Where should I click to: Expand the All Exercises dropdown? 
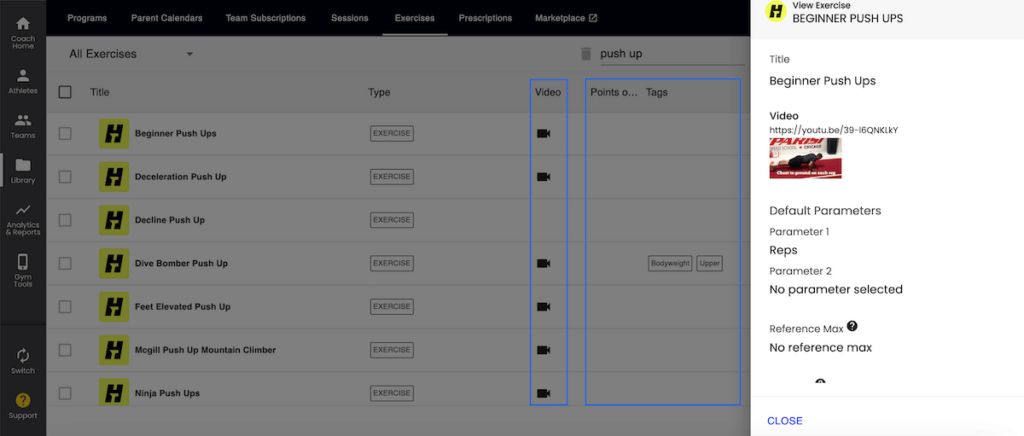coord(132,54)
